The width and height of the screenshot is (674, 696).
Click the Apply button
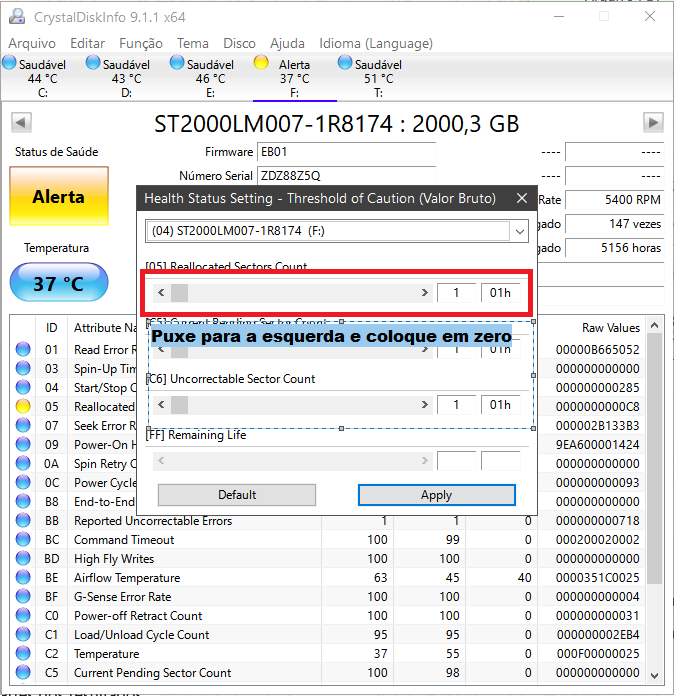pos(436,494)
